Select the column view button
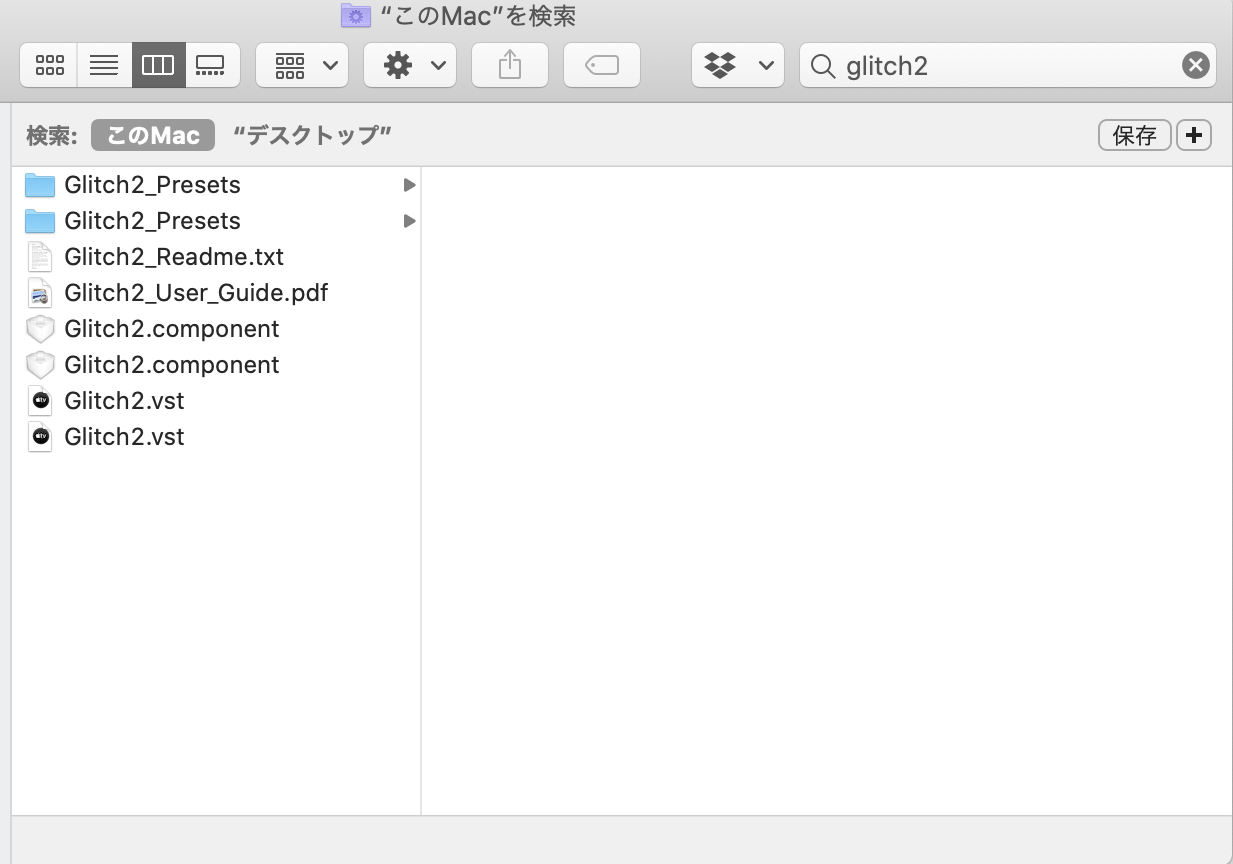Viewport: 1233px width, 864px height. (158, 66)
